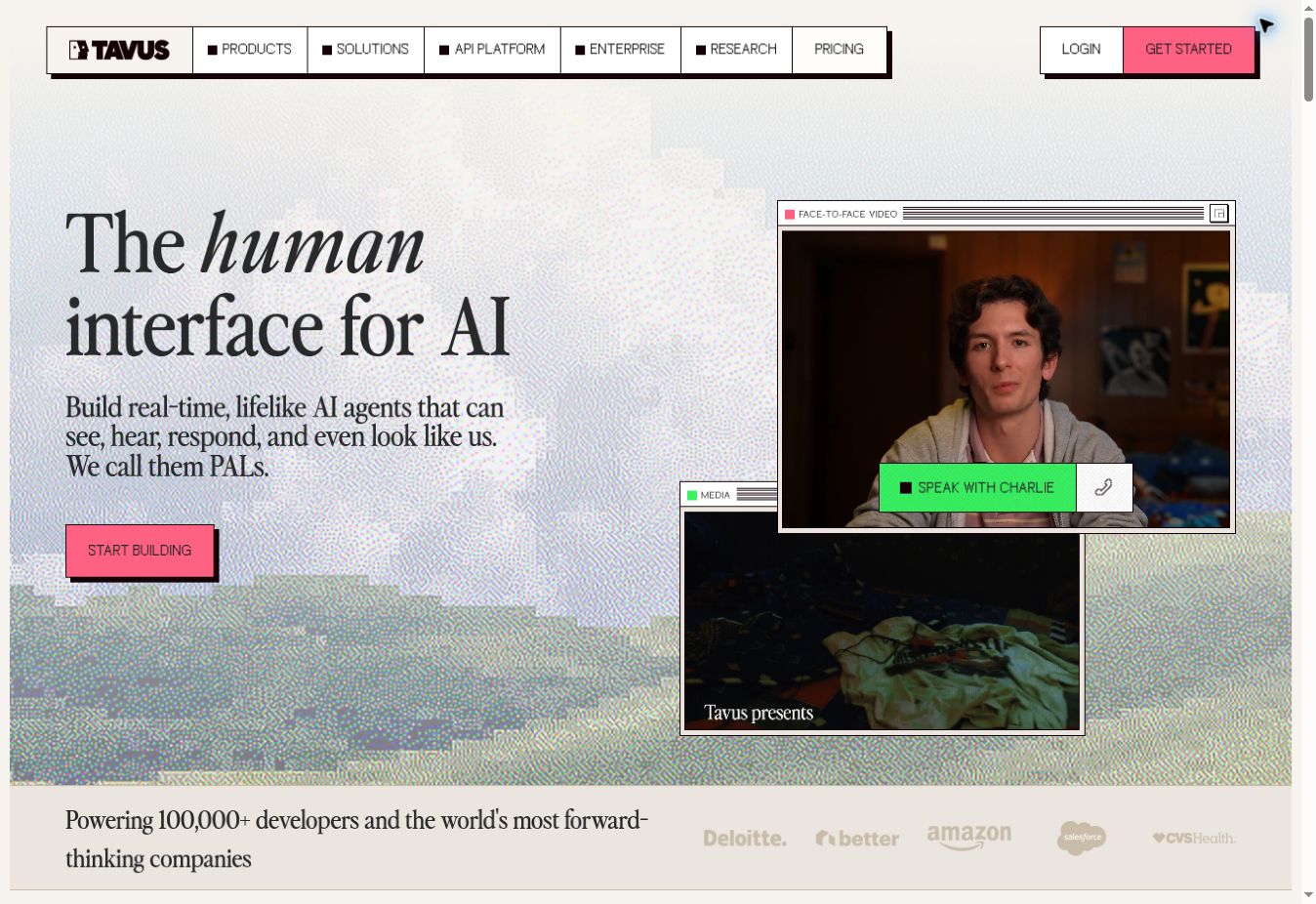The image size is (1316, 904).
Task: Go to the Pricing page
Action: [839, 50]
